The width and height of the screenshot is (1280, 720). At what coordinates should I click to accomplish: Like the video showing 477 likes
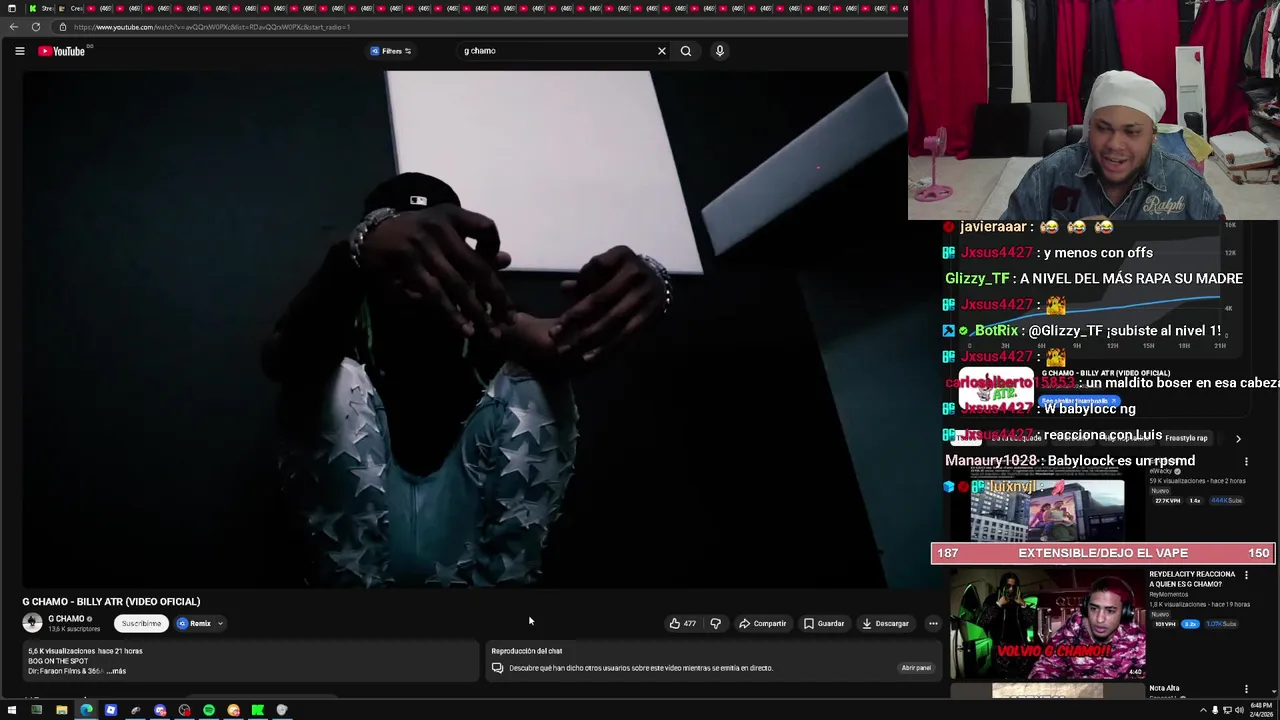(683, 623)
